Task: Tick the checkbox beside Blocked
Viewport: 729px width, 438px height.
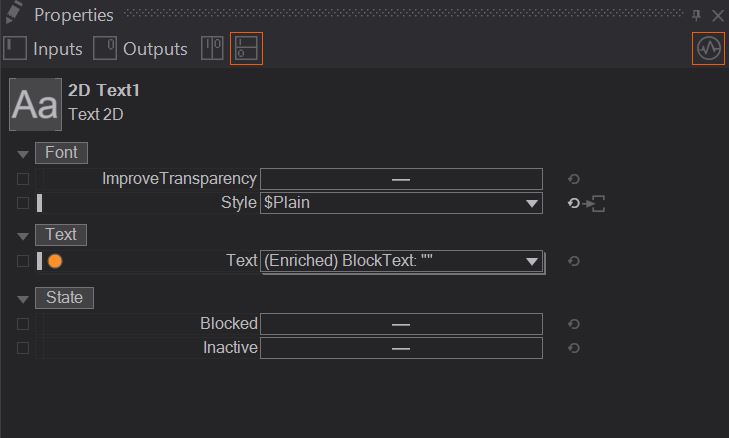Action: [23, 324]
